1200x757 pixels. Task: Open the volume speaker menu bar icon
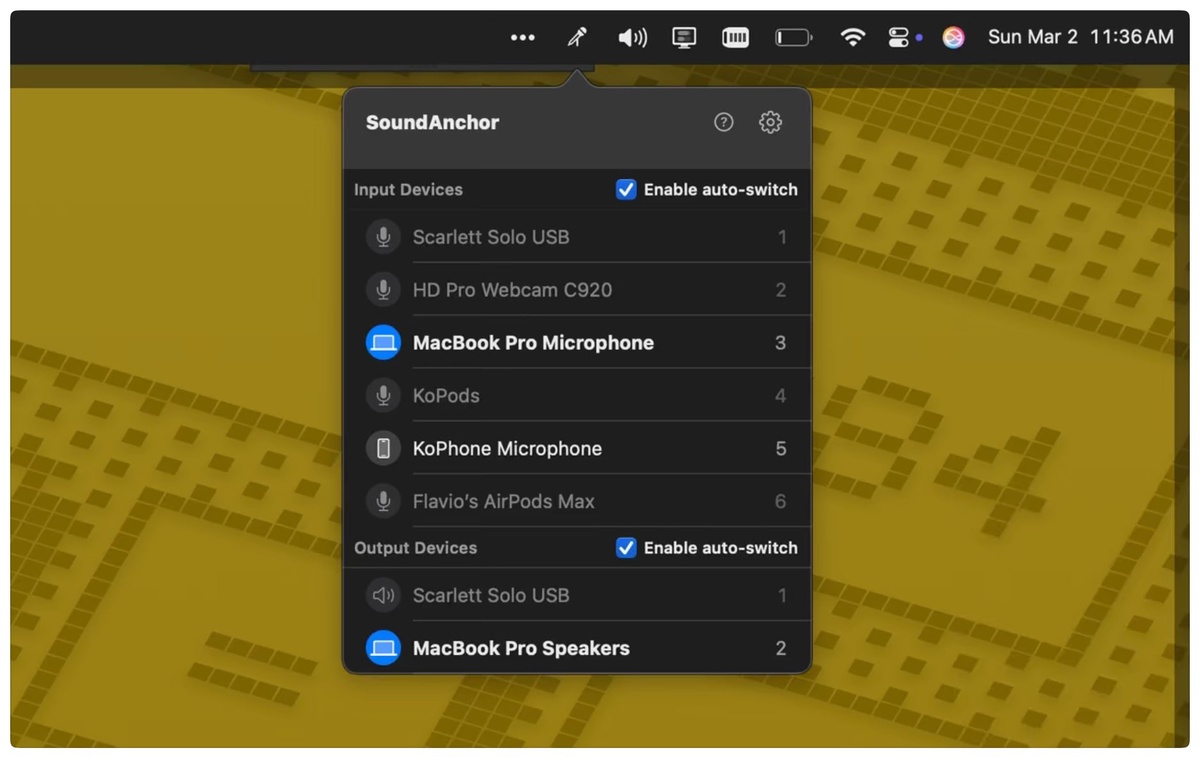(632, 37)
